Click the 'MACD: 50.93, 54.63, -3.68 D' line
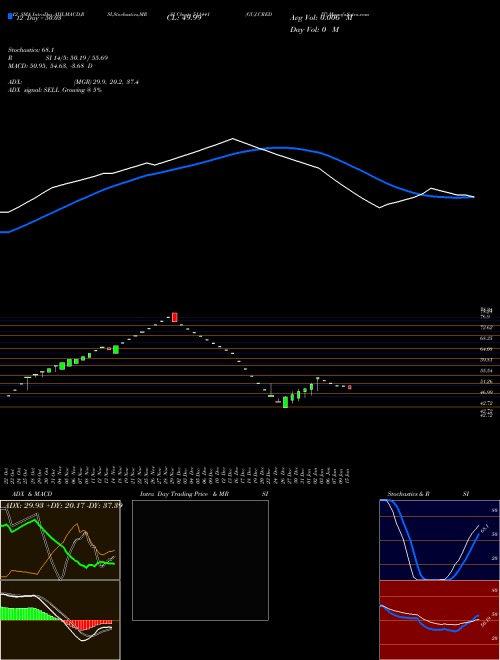This screenshot has height=660, width=500. pos(51,66)
